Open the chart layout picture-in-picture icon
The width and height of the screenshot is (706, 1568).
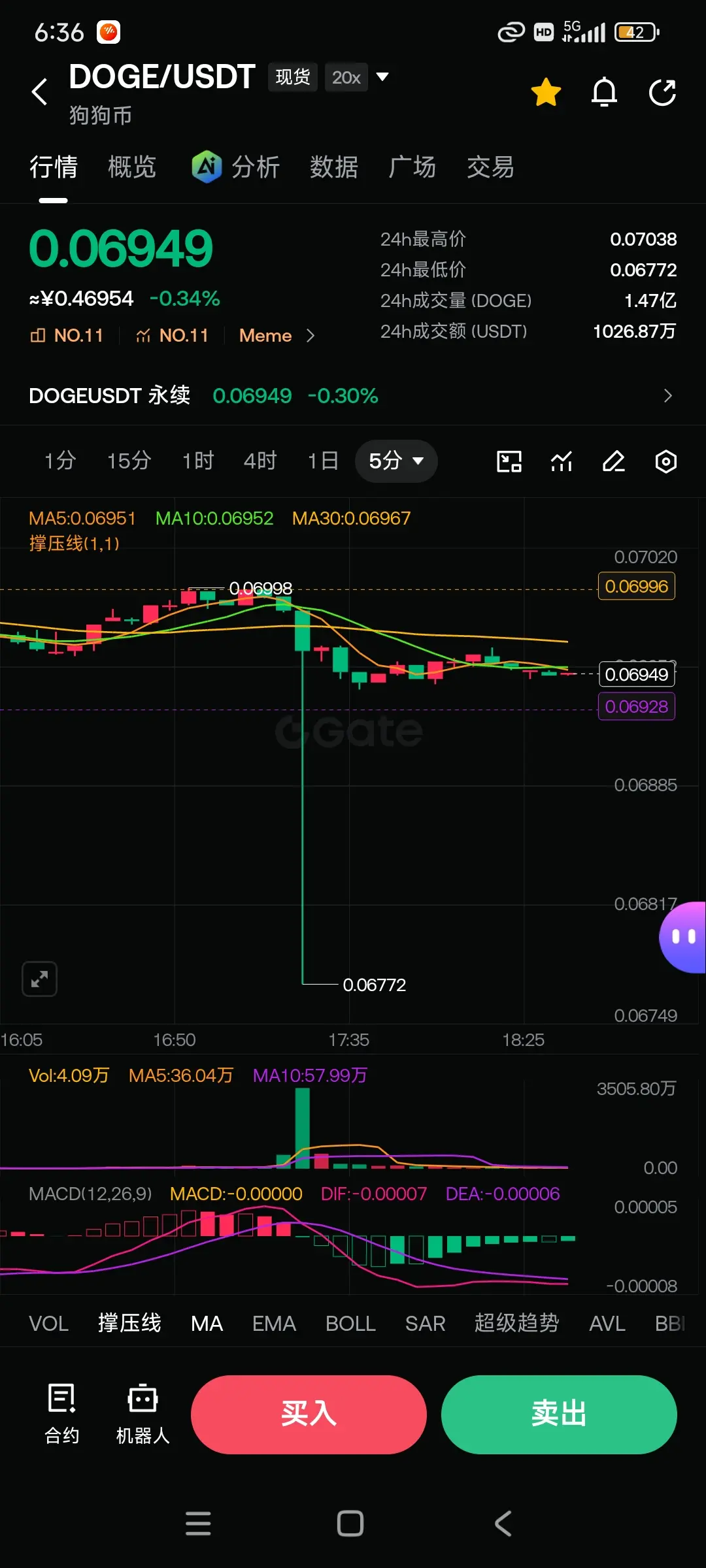509,461
